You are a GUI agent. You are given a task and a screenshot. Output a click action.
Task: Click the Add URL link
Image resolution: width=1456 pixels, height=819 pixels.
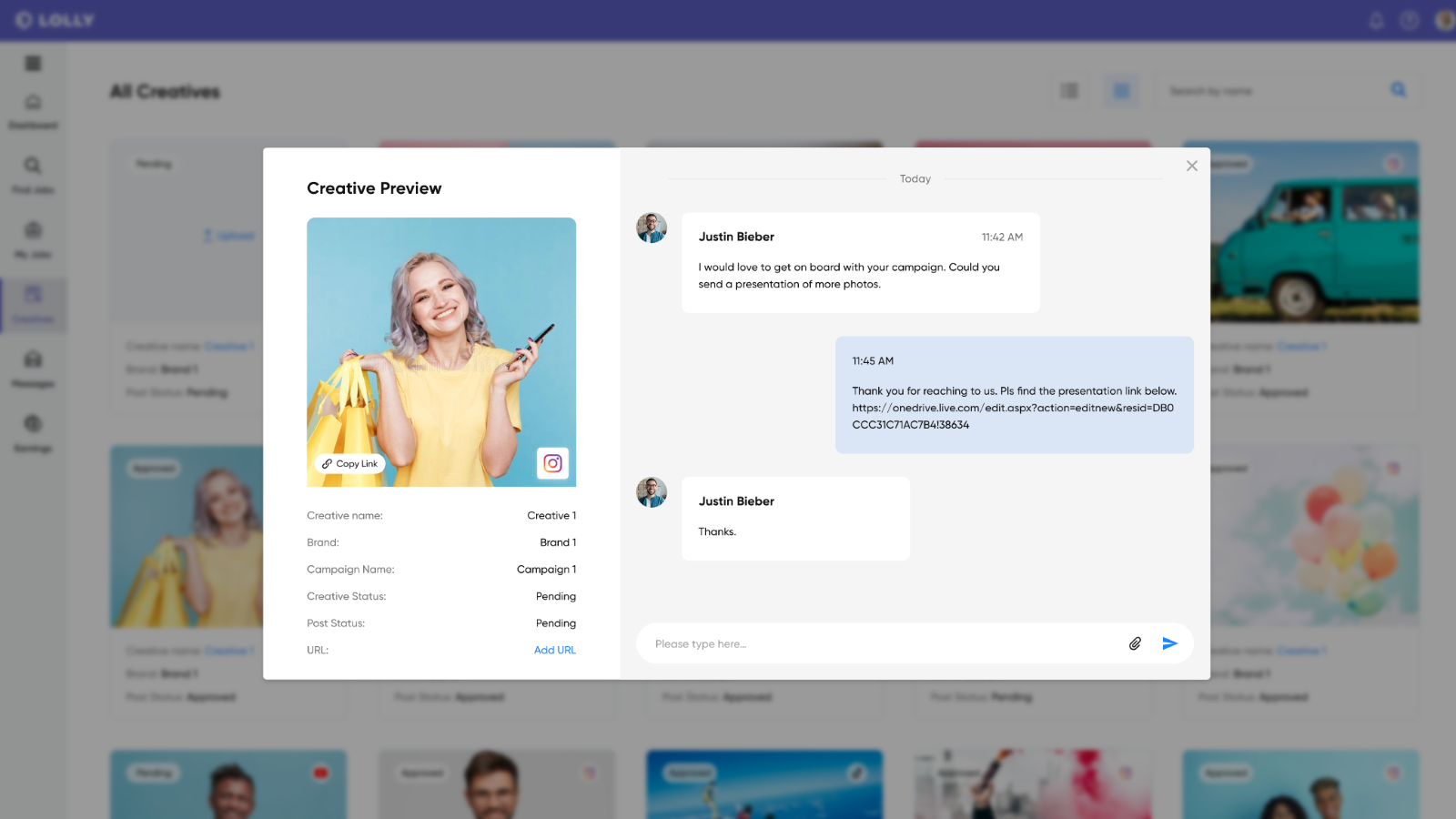tap(554, 650)
